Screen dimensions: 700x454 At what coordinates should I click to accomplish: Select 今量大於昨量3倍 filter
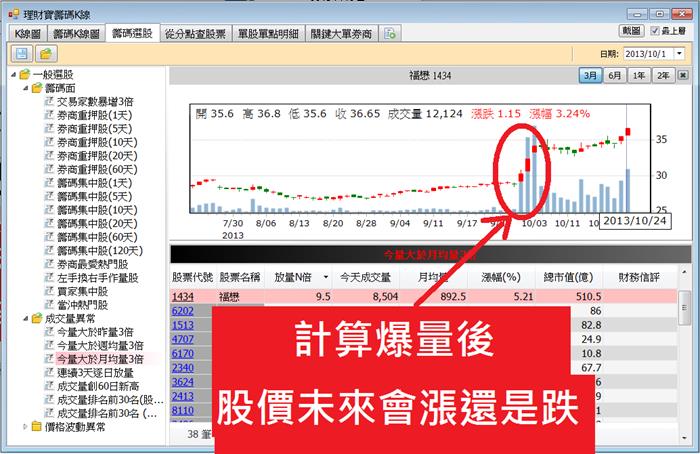(x=96, y=332)
